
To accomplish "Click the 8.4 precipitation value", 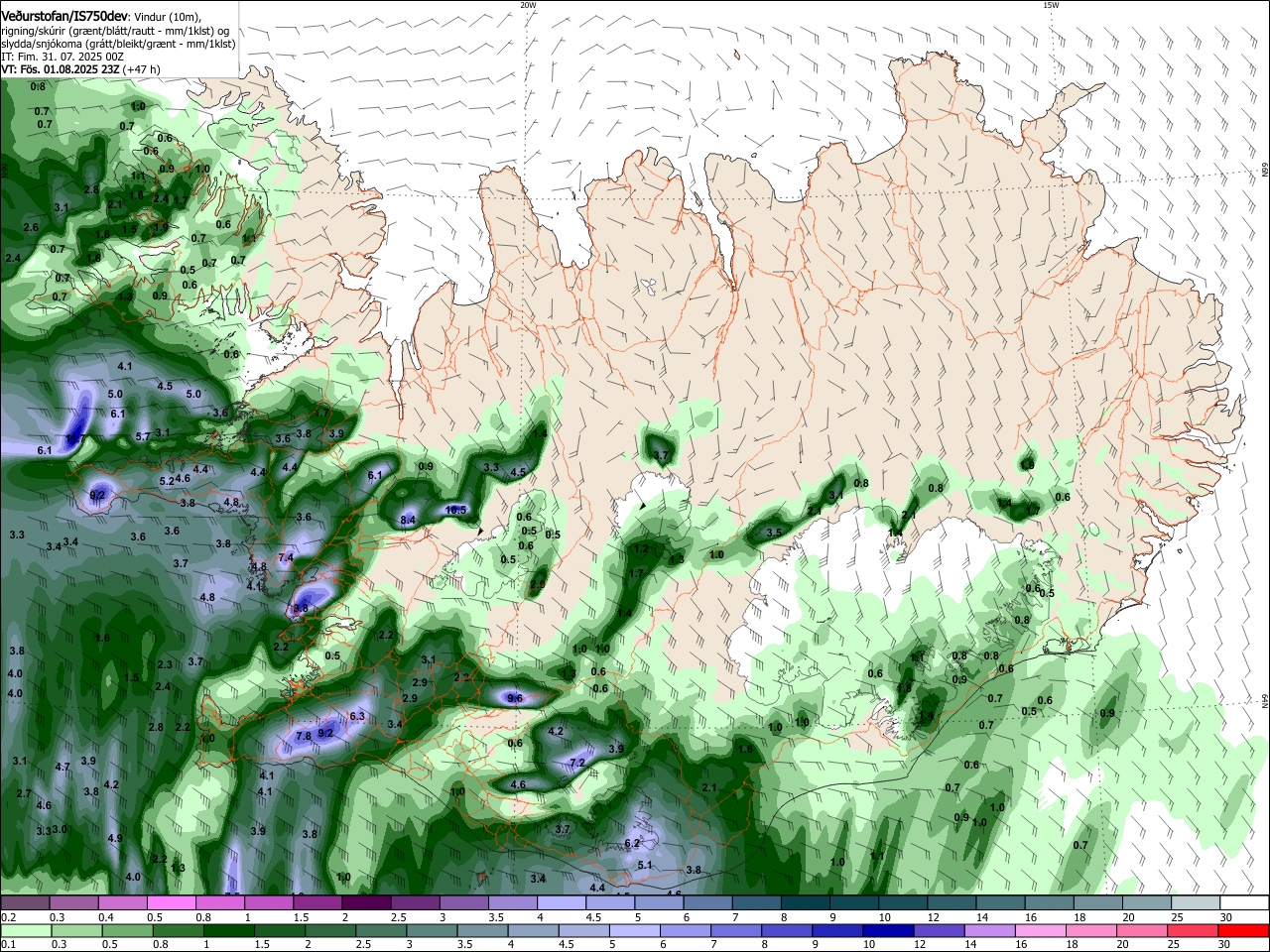I will 408,520.
